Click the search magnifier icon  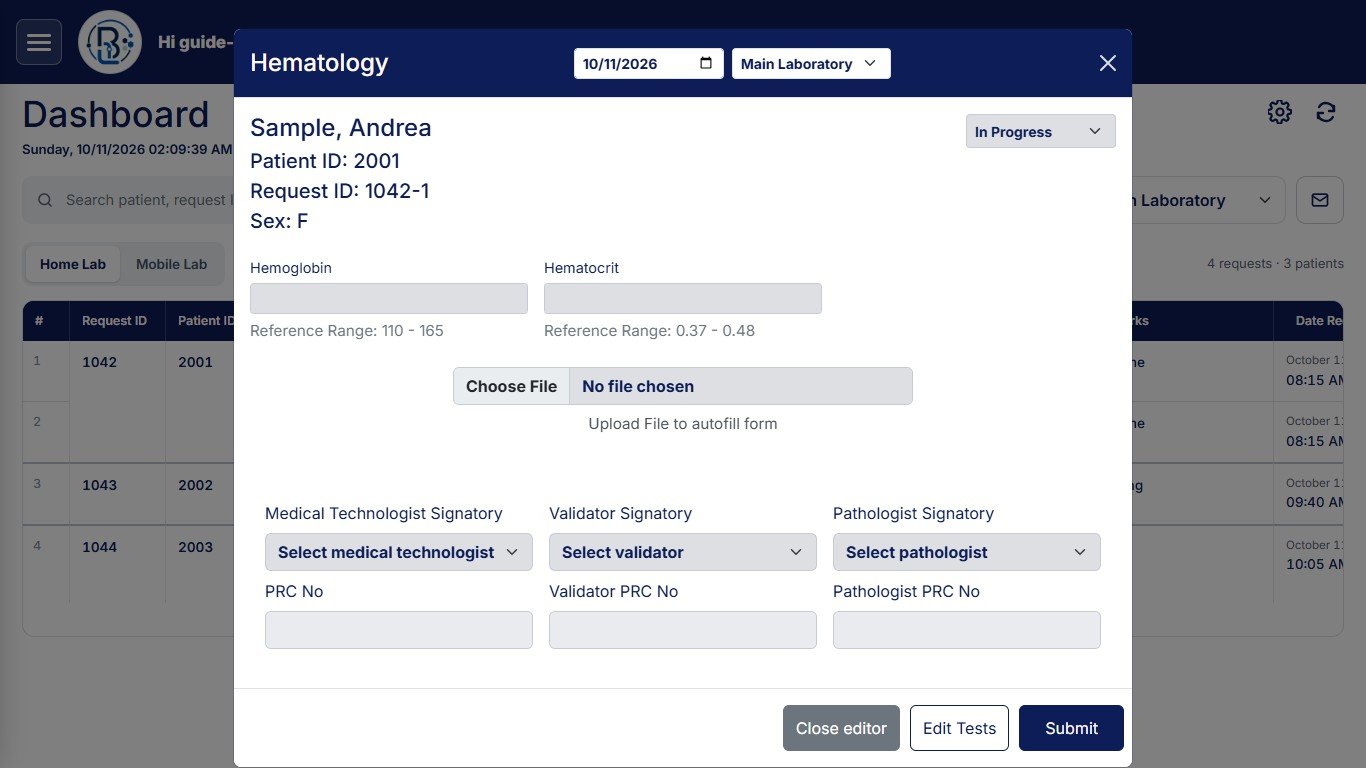(x=45, y=200)
